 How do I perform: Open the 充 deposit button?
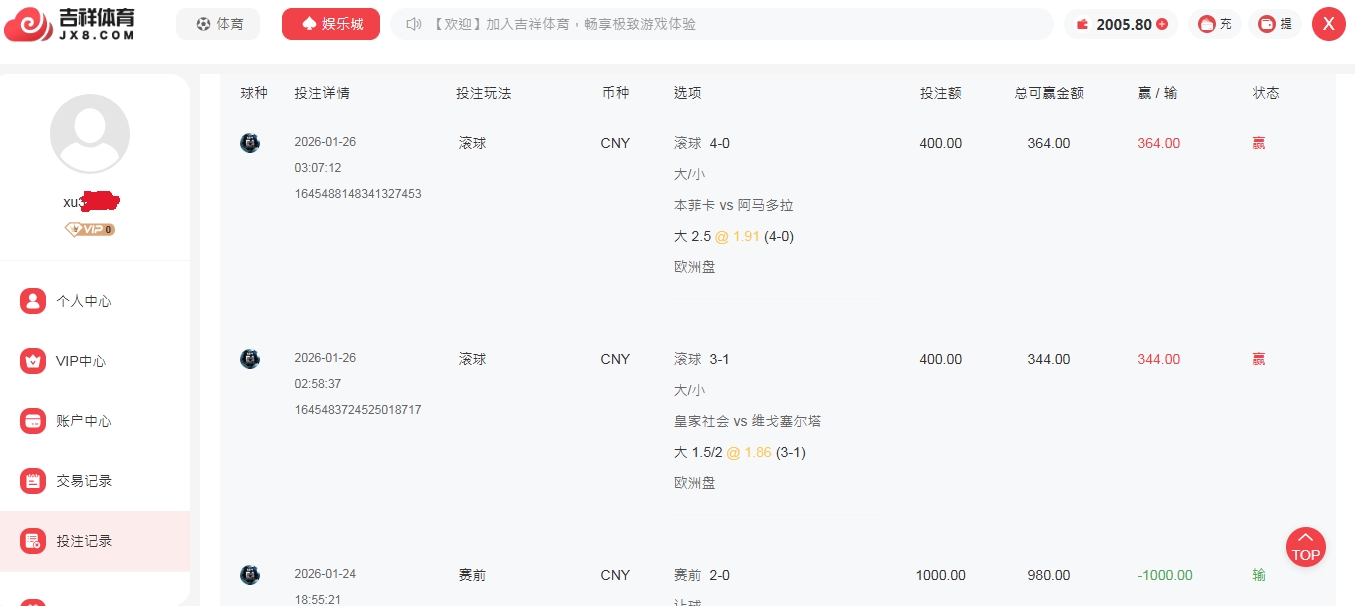coord(1215,24)
